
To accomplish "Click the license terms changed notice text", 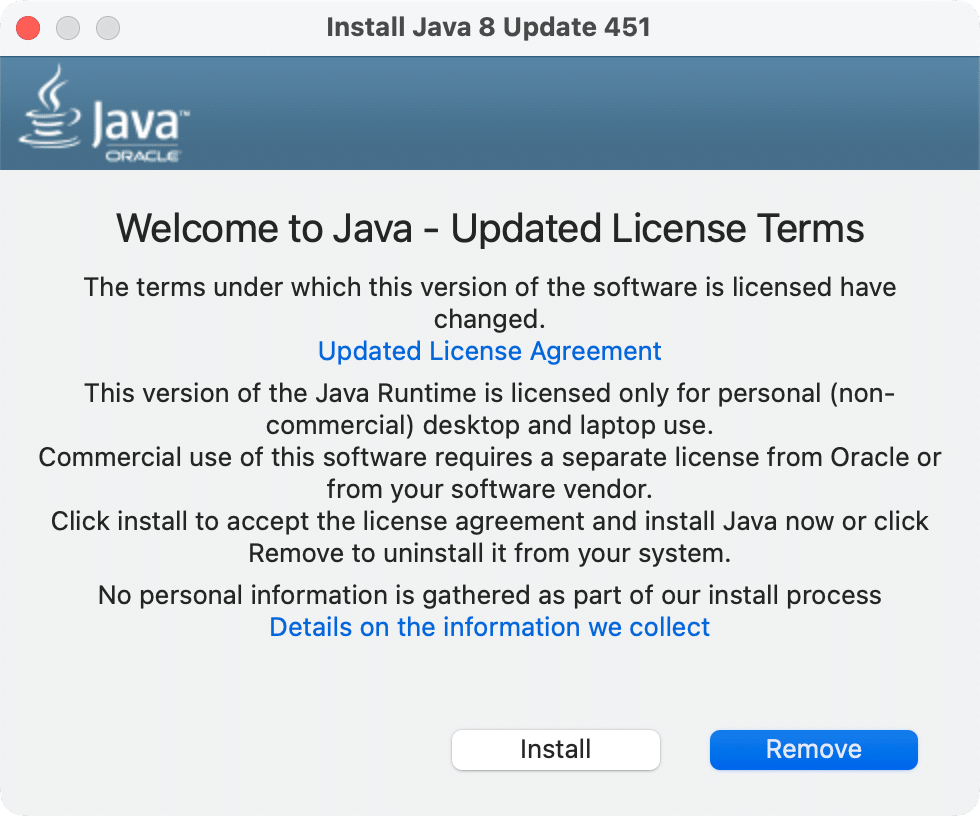I will pyautogui.click(x=489, y=302).
